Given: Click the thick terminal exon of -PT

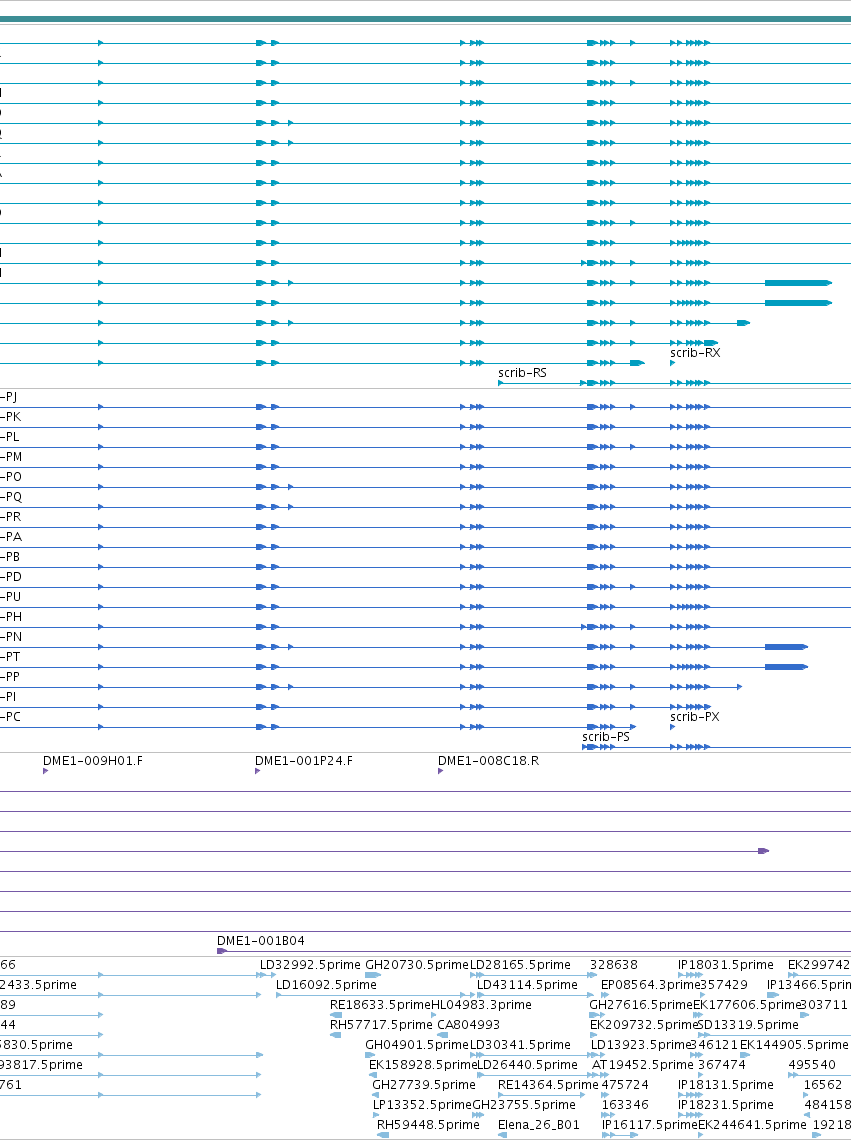Looking at the screenshot, I should 786,667.
